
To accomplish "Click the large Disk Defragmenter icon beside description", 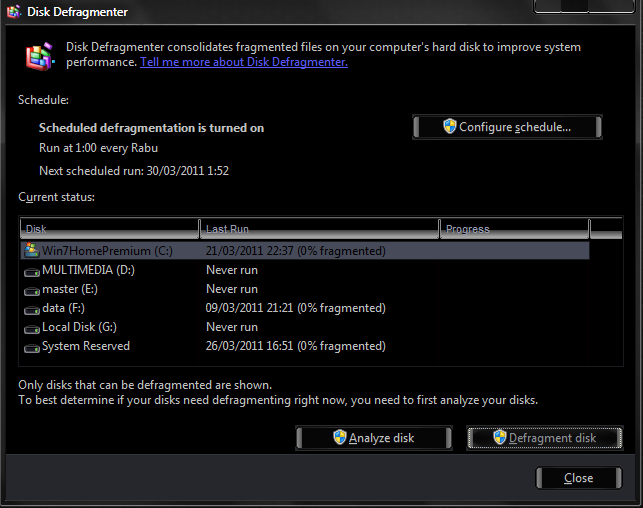I will click(40, 56).
